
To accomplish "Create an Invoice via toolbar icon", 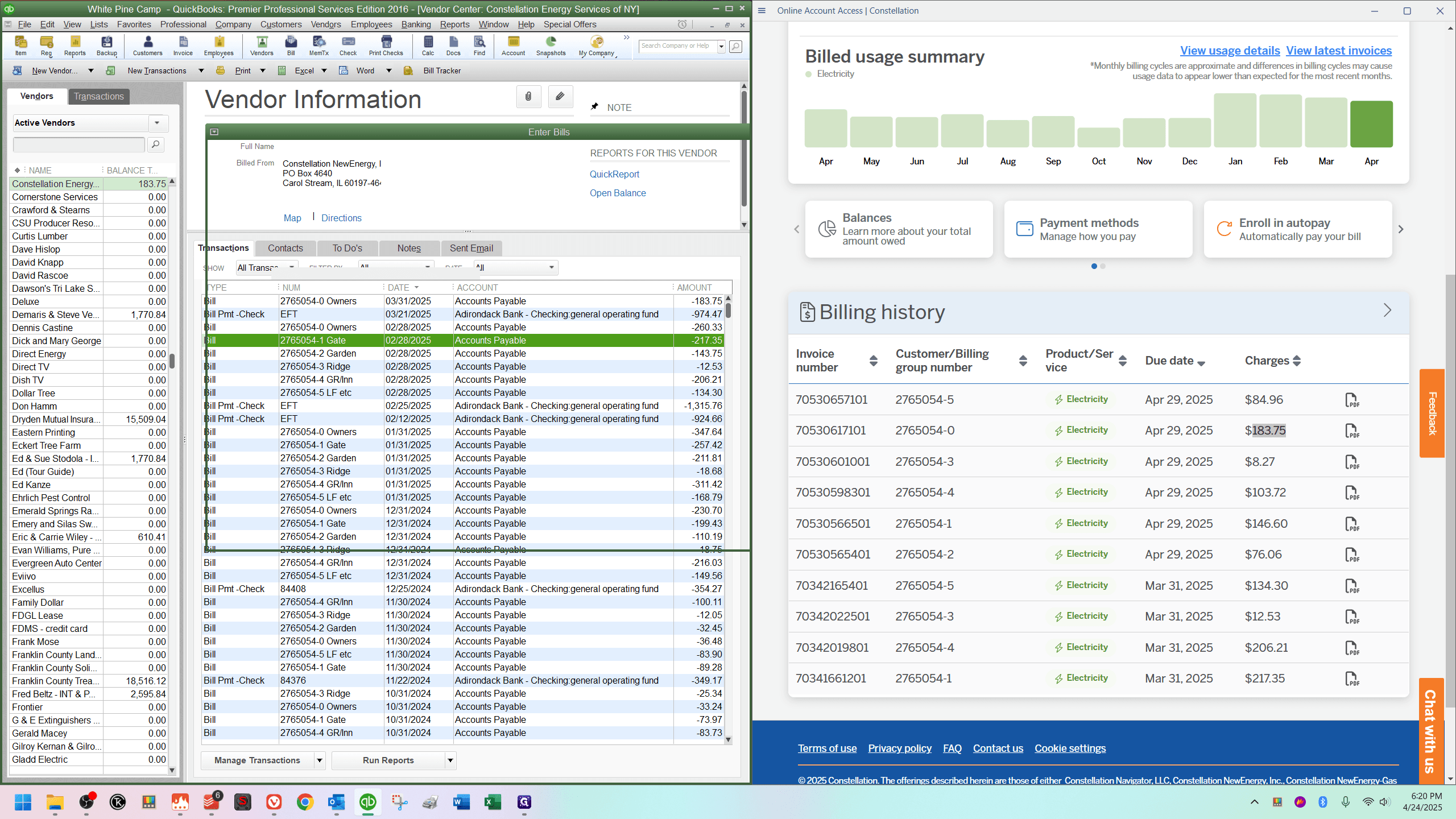I will click(183, 45).
